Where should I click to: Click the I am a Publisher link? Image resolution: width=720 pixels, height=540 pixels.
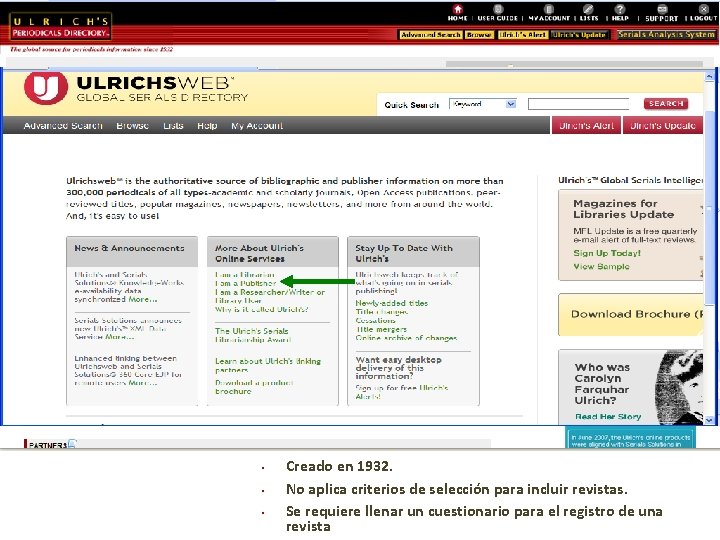[246, 283]
